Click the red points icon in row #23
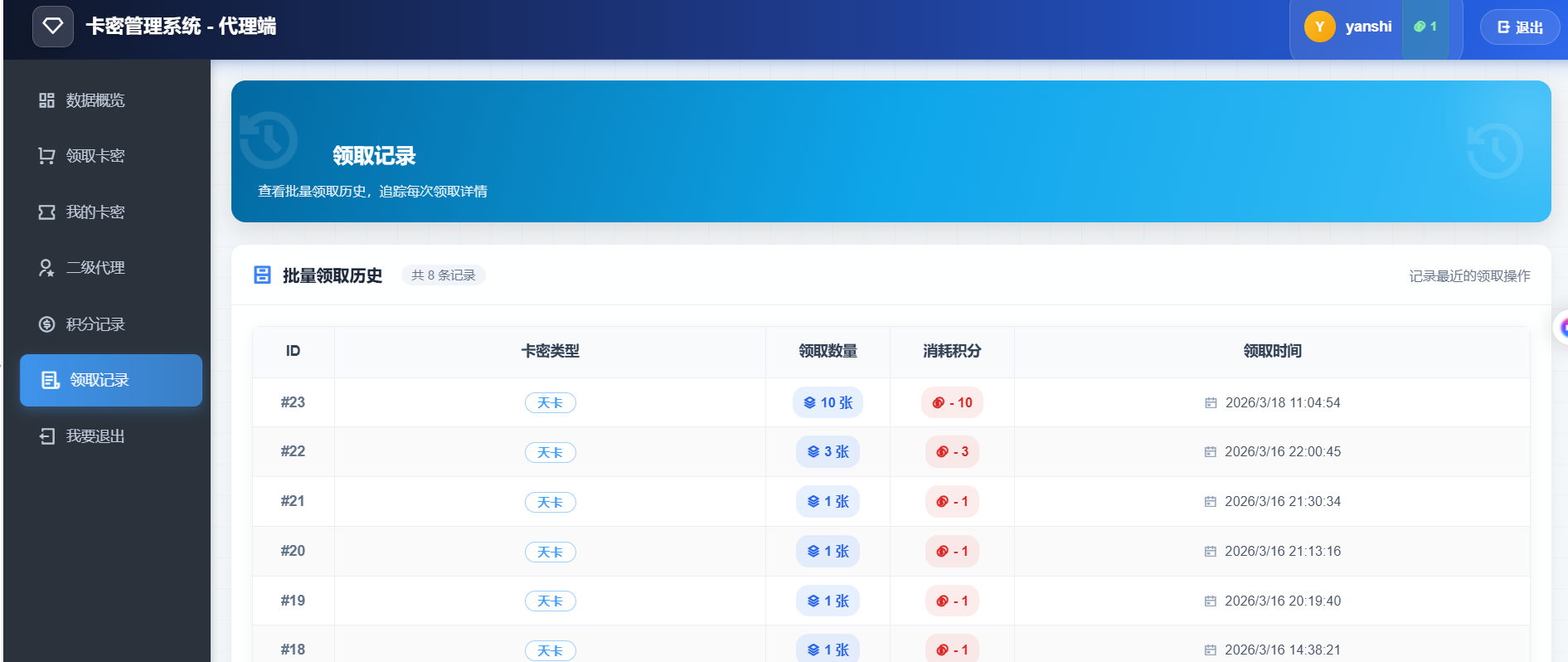1568x662 pixels. [x=939, y=403]
